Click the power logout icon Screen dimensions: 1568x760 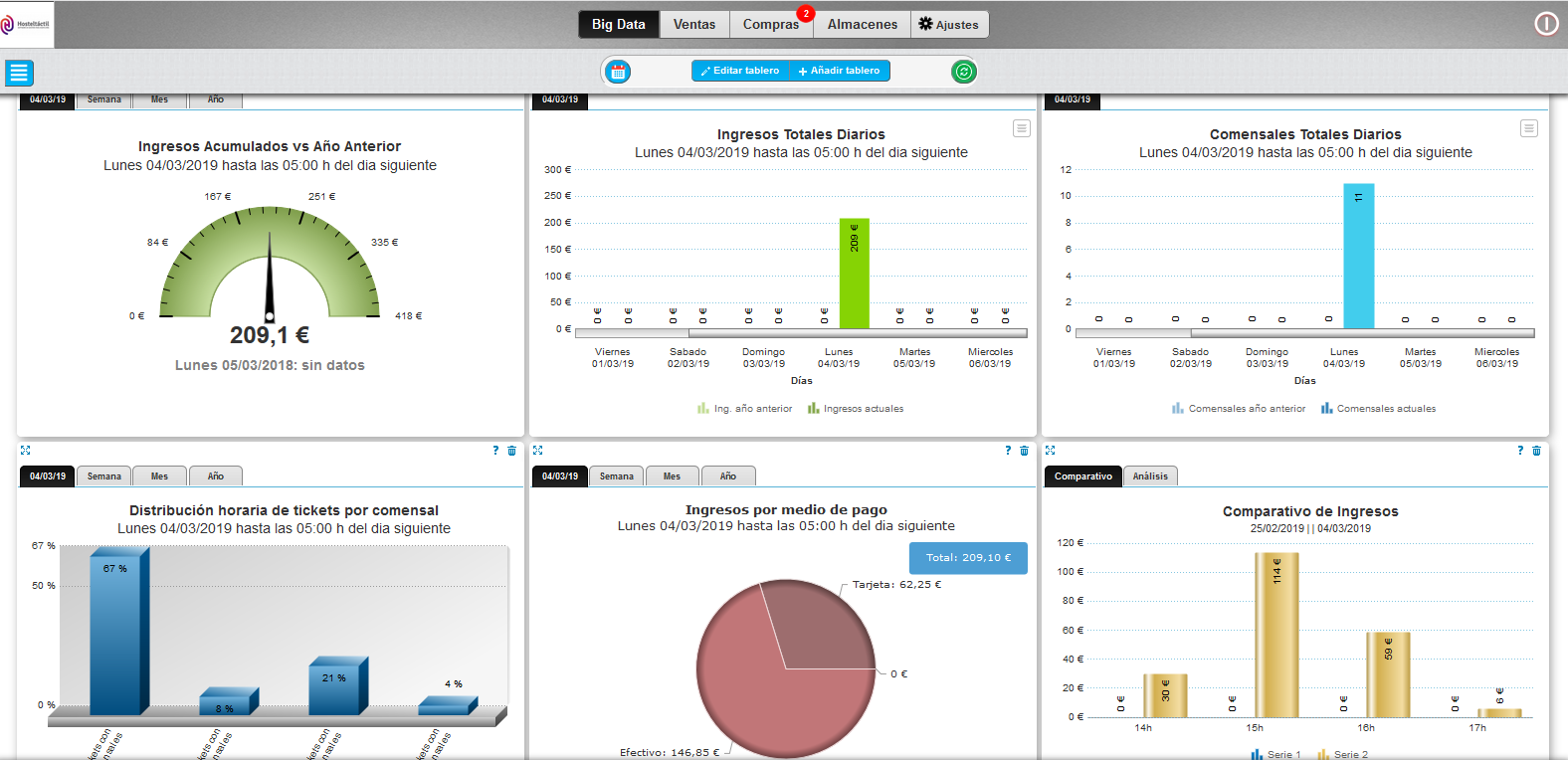point(1546,24)
